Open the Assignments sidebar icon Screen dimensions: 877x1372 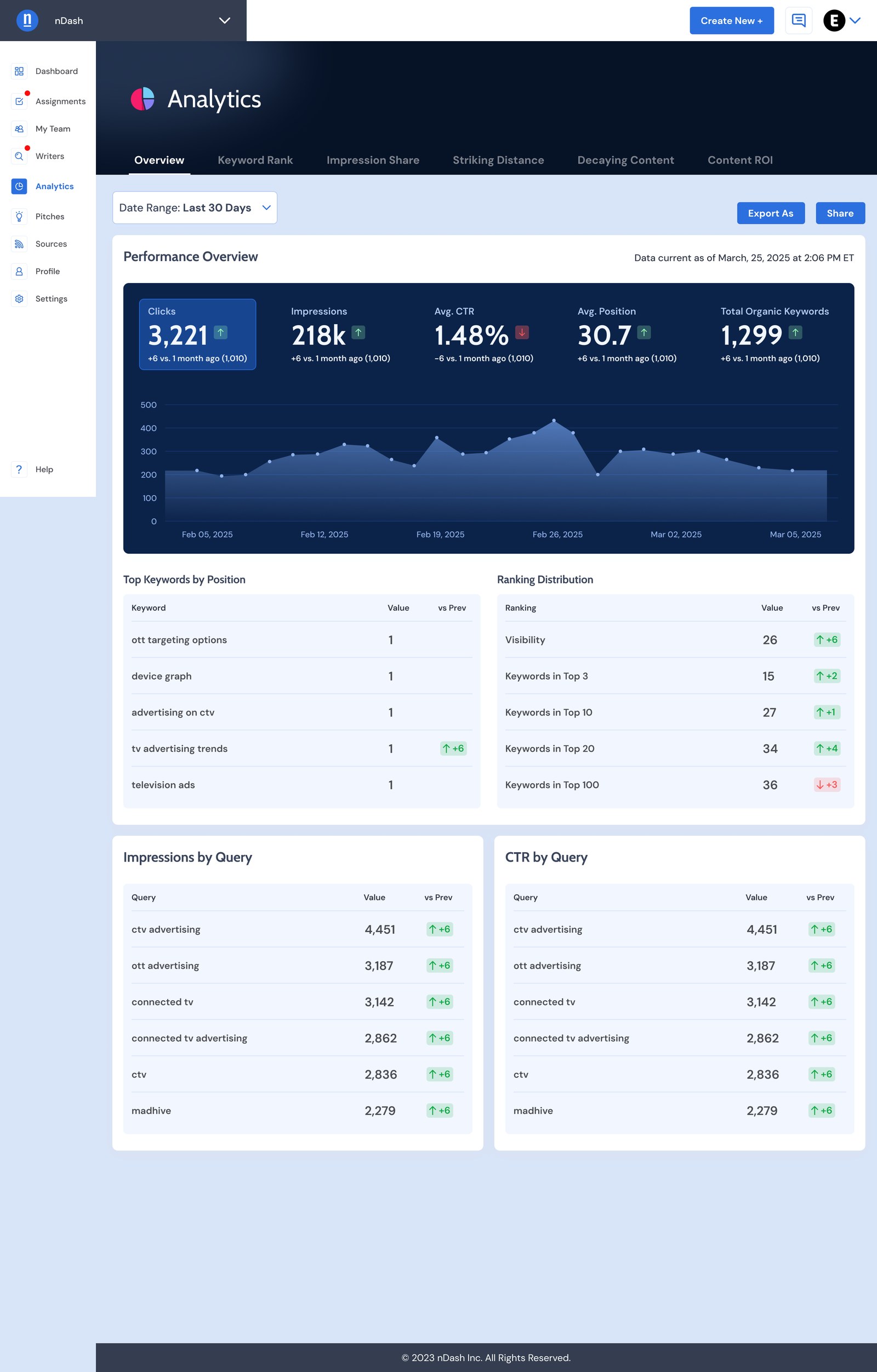coord(19,101)
